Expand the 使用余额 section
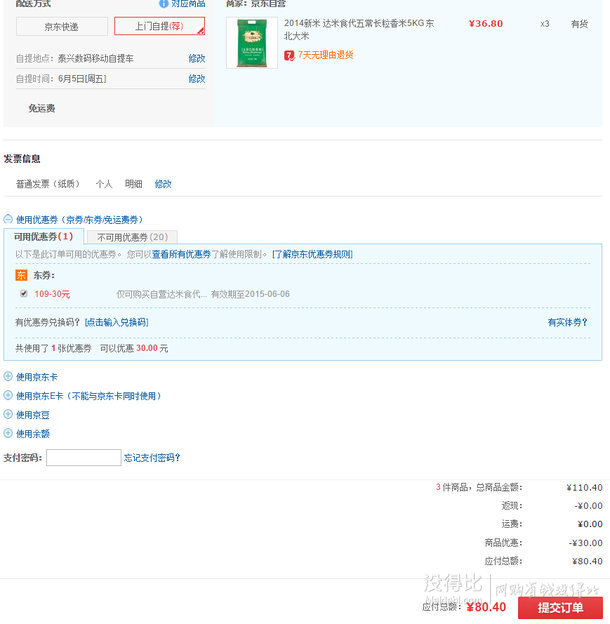The width and height of the screenshot is (610, 624). pos(8,433)
